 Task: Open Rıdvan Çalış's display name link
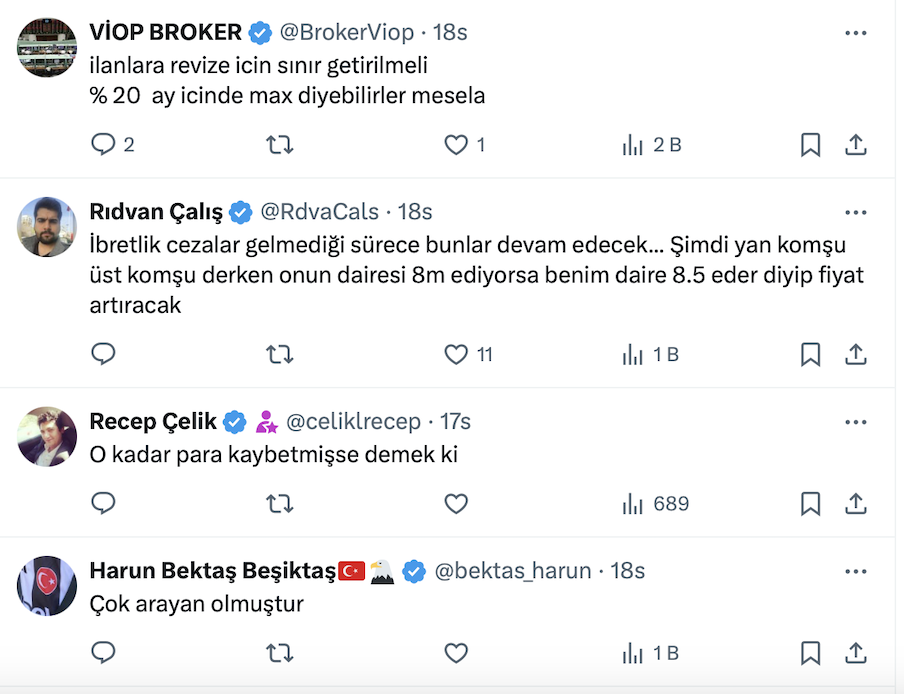click(x=156, y=212)
